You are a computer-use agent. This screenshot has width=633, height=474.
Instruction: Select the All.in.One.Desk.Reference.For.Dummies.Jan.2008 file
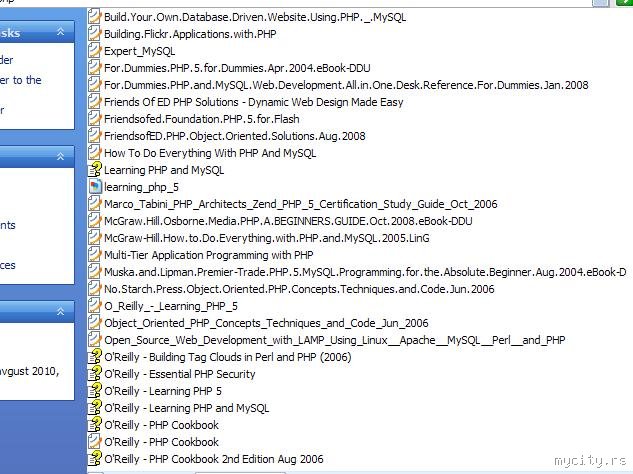click(x=346, y=85)
